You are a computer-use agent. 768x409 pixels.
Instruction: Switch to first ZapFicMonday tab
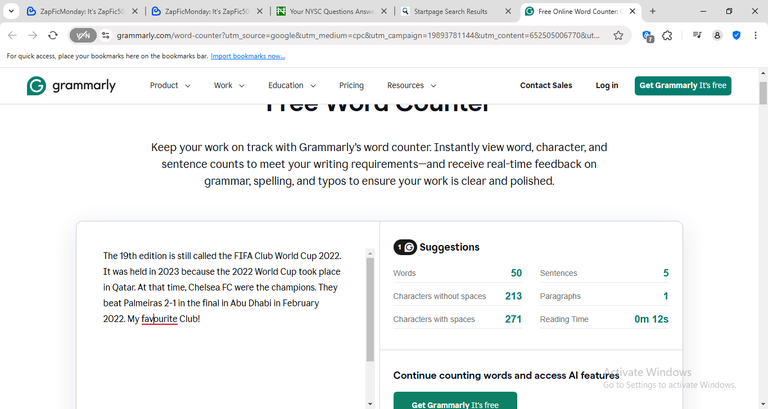pos(82,11)
